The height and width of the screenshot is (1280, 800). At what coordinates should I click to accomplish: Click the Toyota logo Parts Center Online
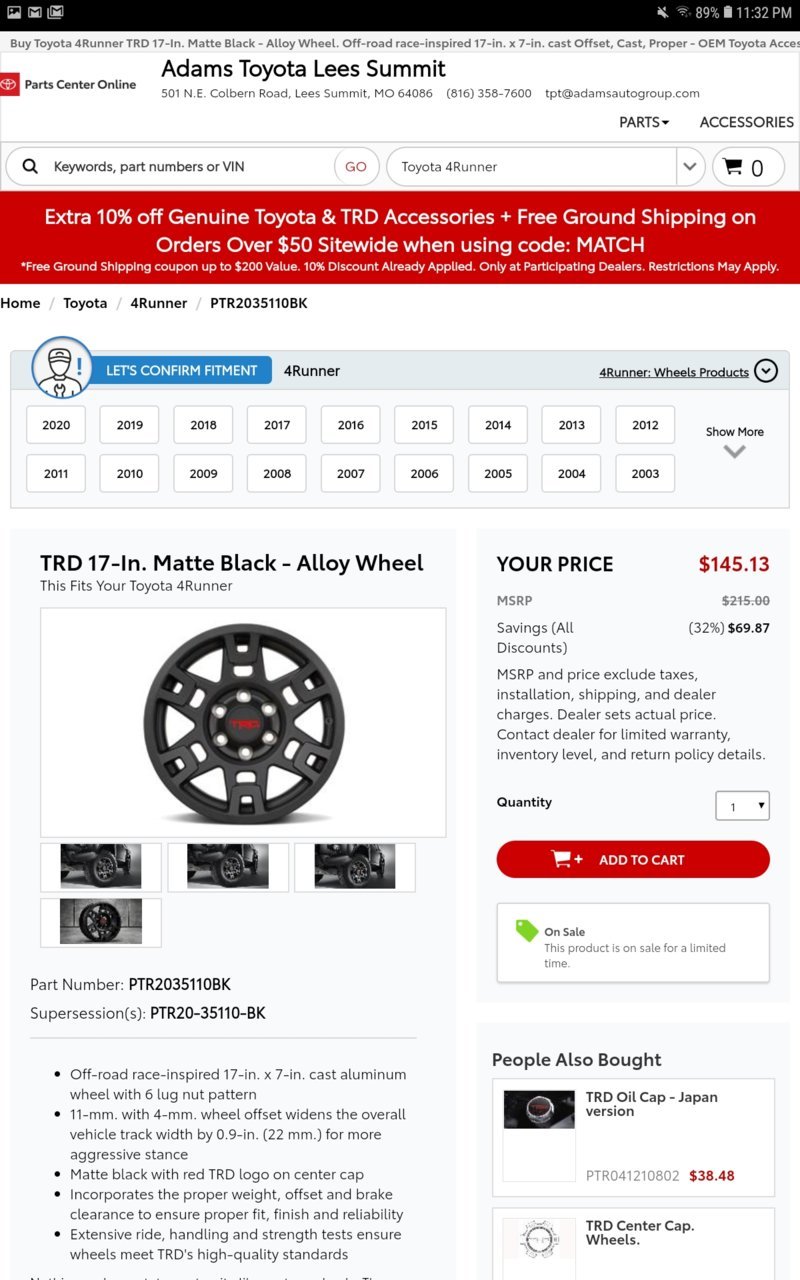tap(68, 85)
